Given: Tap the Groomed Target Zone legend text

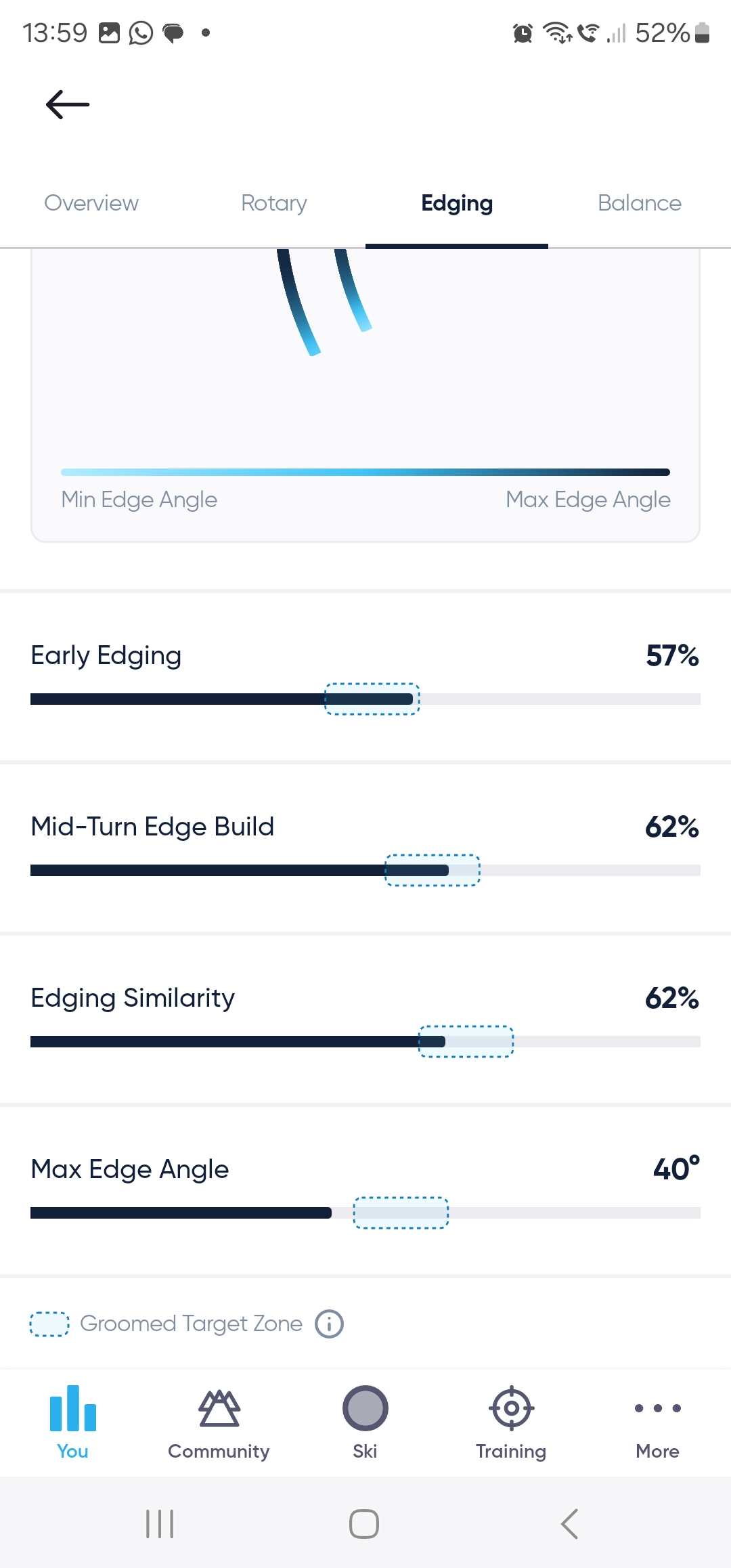Looking at the screenshot, I should pos(191,1324).
